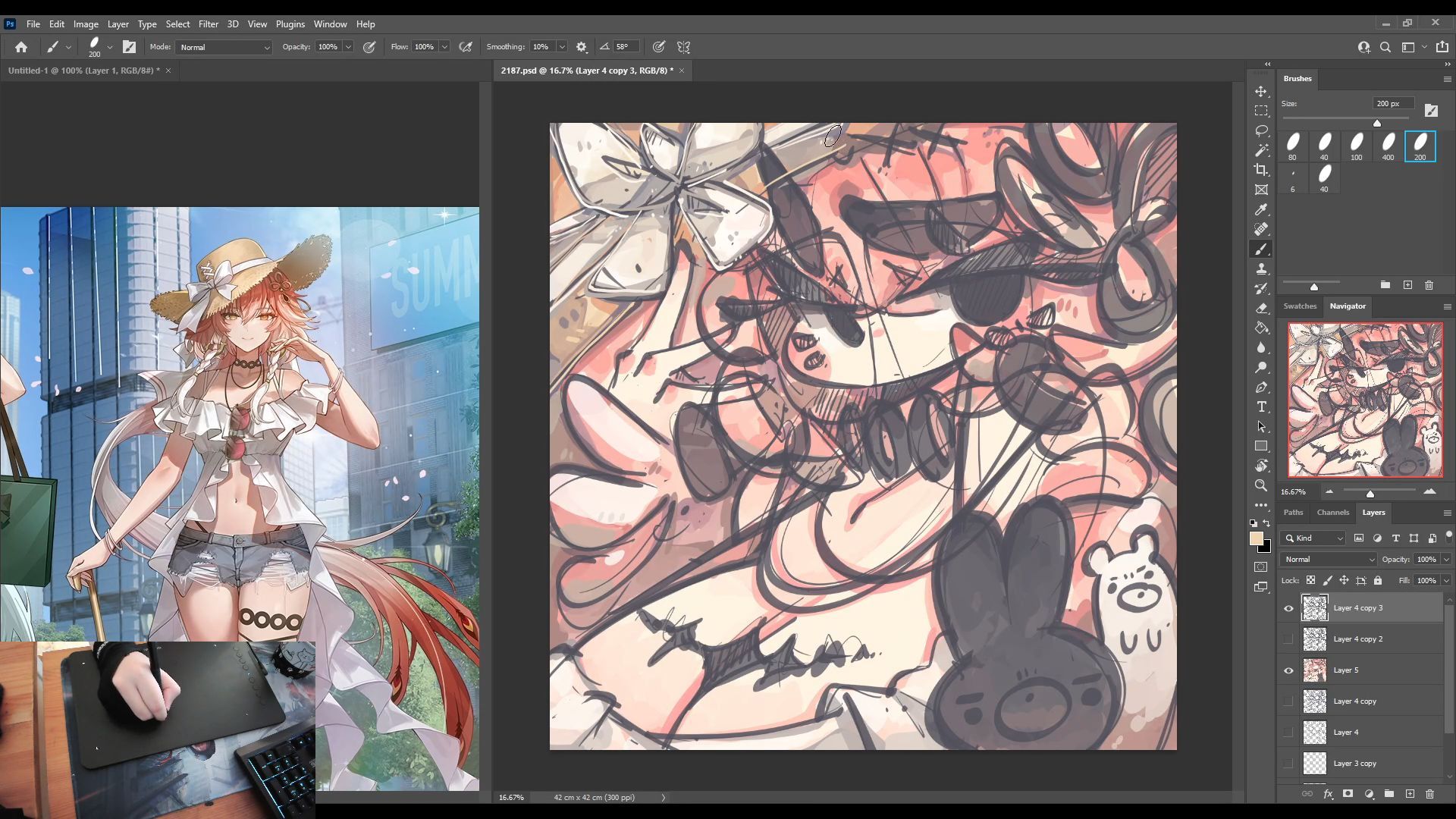This screenshot has height=819, width=1456.
Task: Select the History Brush tool
Action: (x=1261, y=288)
